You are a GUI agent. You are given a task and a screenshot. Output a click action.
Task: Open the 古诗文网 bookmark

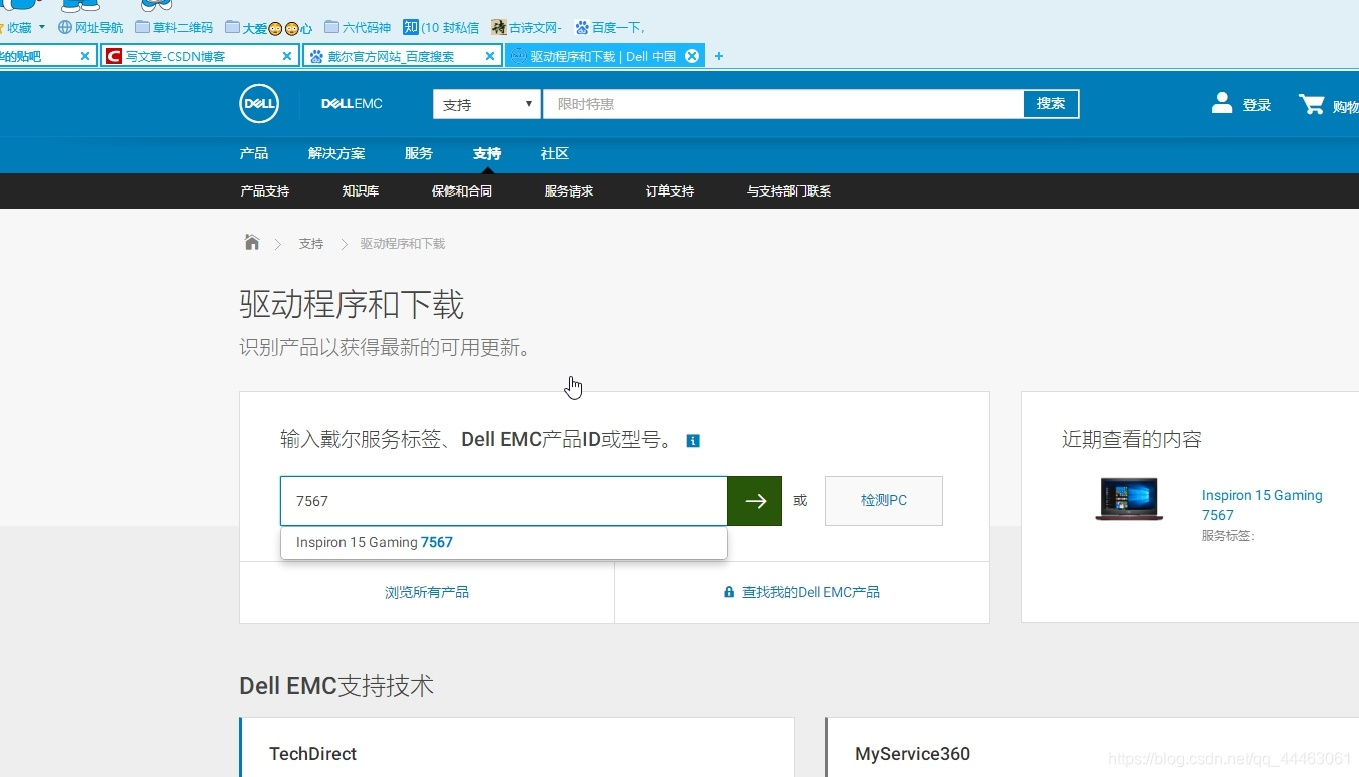[x=526, y=28]
